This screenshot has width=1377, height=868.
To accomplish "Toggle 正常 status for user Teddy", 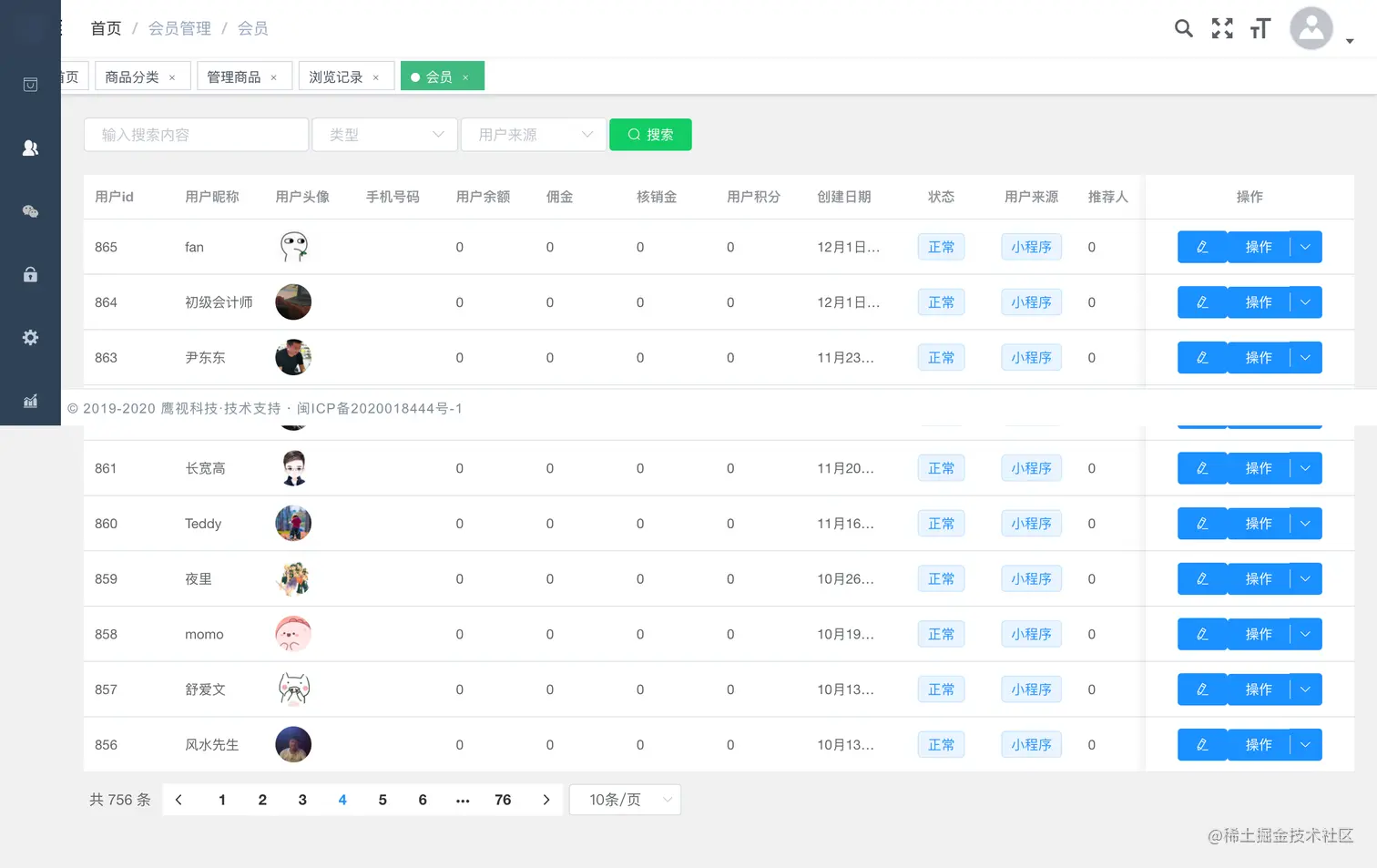I will (x=941, y=523).
